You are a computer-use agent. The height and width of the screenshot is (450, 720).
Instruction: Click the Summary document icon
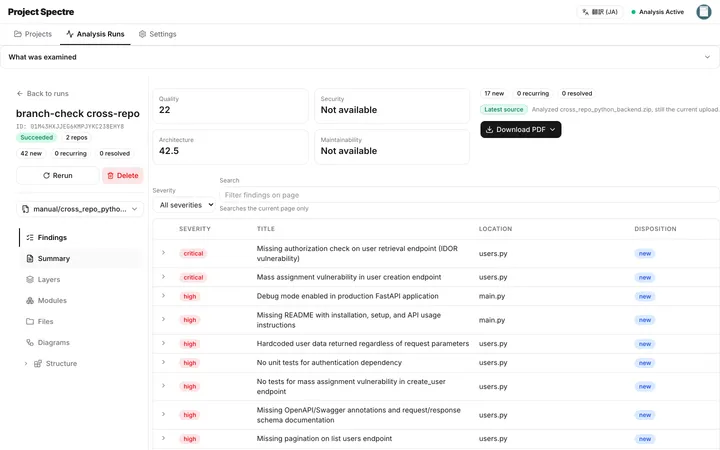[x=30, y=259]
